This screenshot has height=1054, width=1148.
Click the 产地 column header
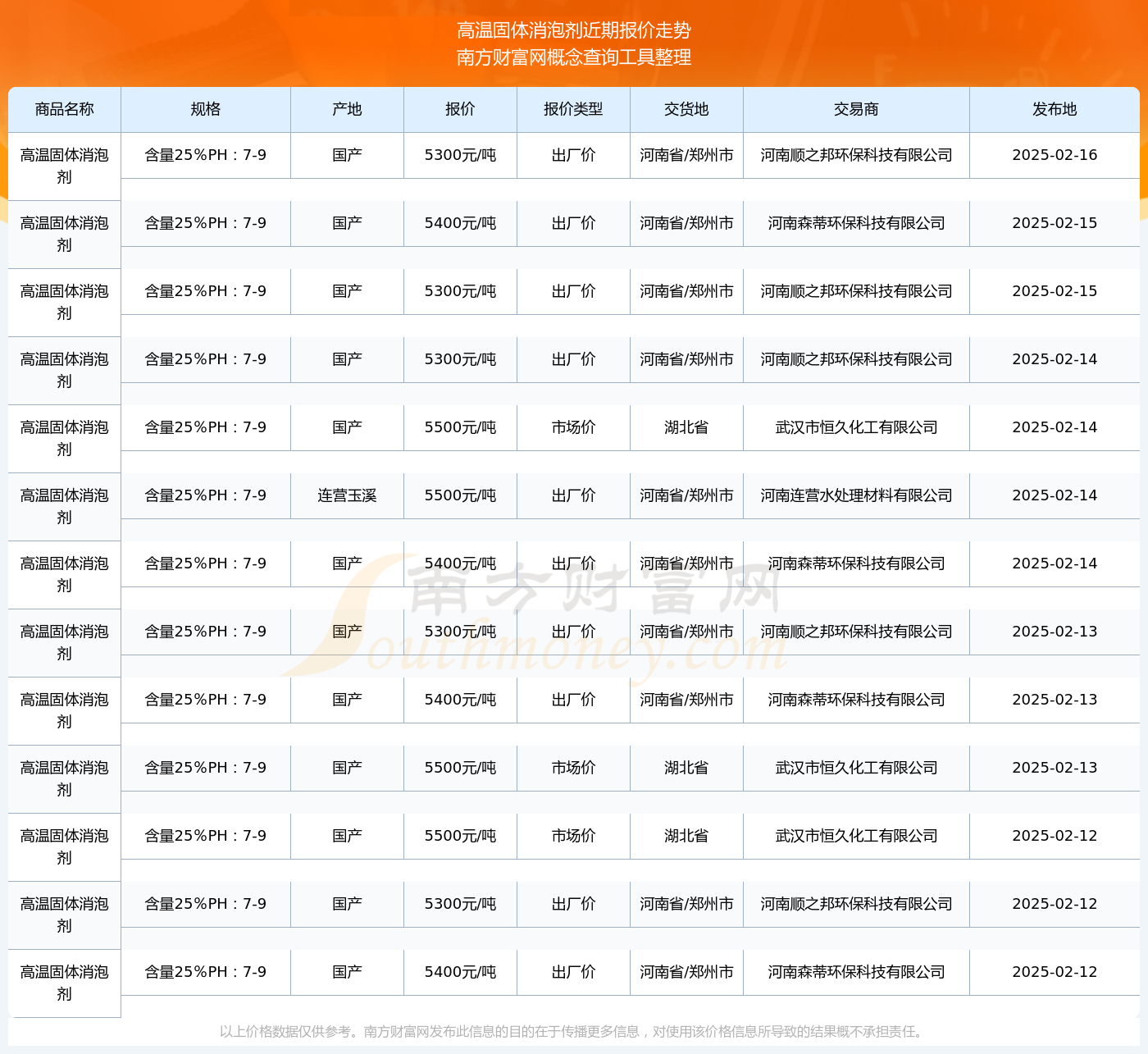point(347,109)
